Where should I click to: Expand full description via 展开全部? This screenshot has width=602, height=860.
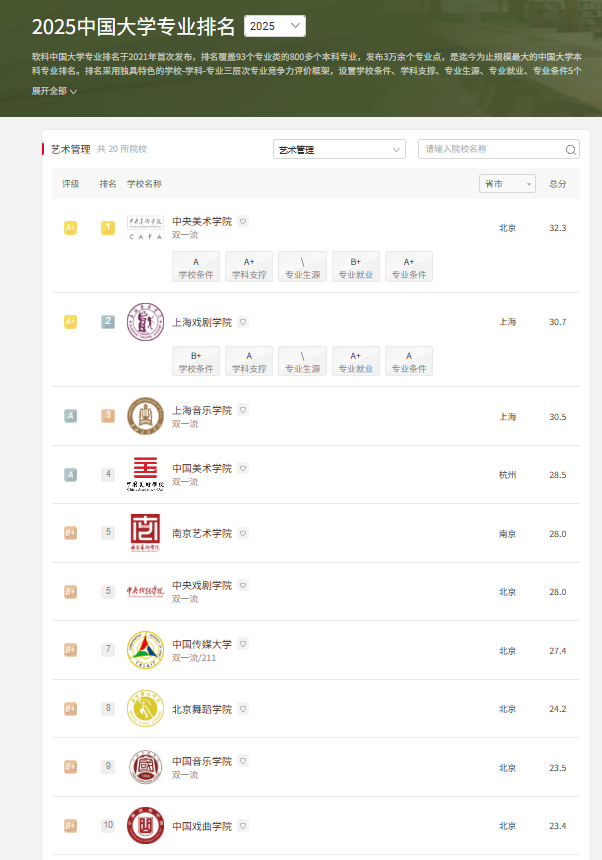click(x=54, y=91)
